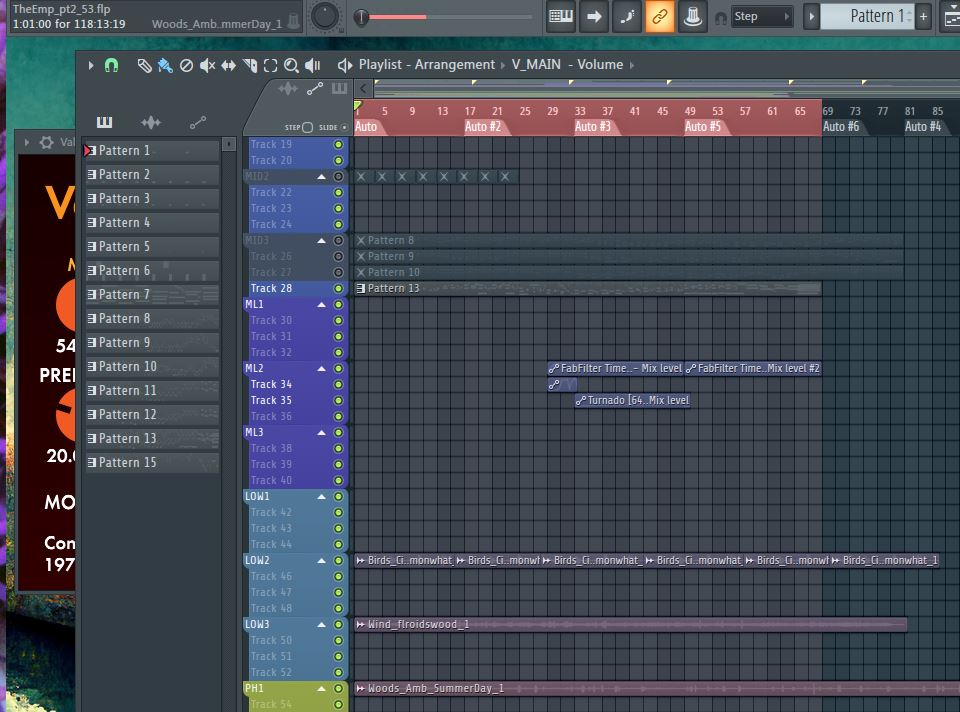Select Pattern 7 in picker
The image size is (960, 712).
pyautogui.click(x=152, y=294)
